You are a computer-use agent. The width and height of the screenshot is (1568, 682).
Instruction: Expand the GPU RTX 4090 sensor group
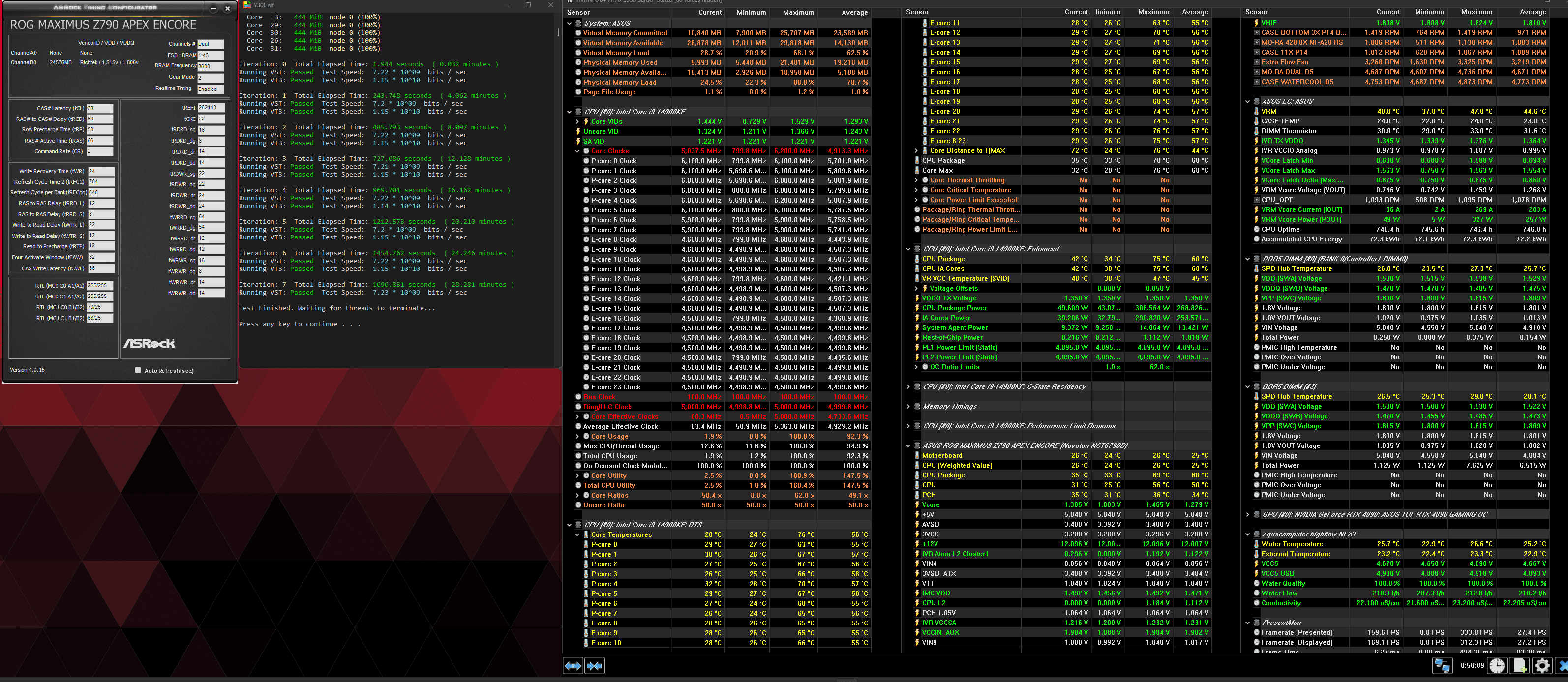click(x=1247, y=515)
